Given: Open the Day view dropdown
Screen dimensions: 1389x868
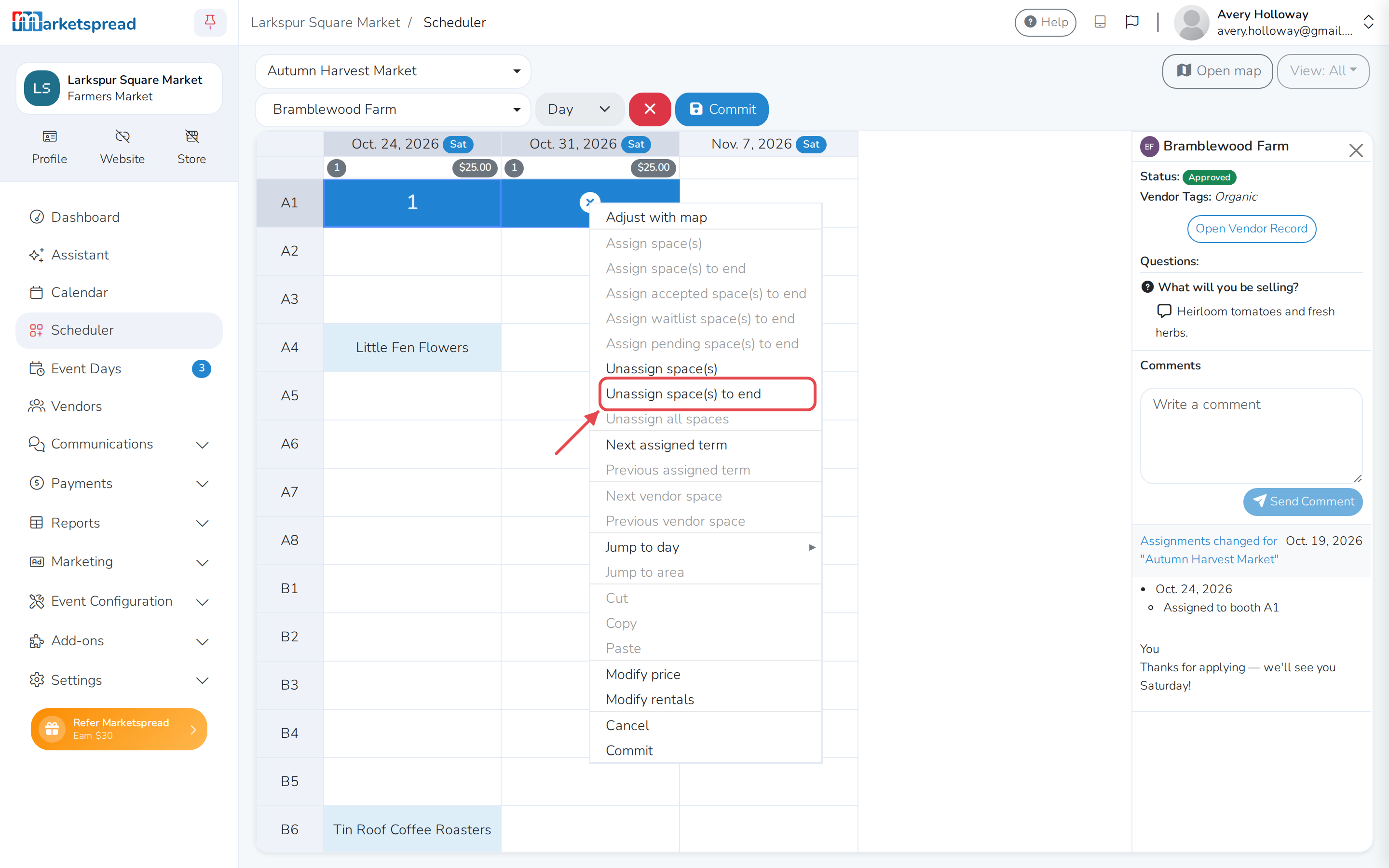Looking at the screenshot, I should [x=579, y=109].
